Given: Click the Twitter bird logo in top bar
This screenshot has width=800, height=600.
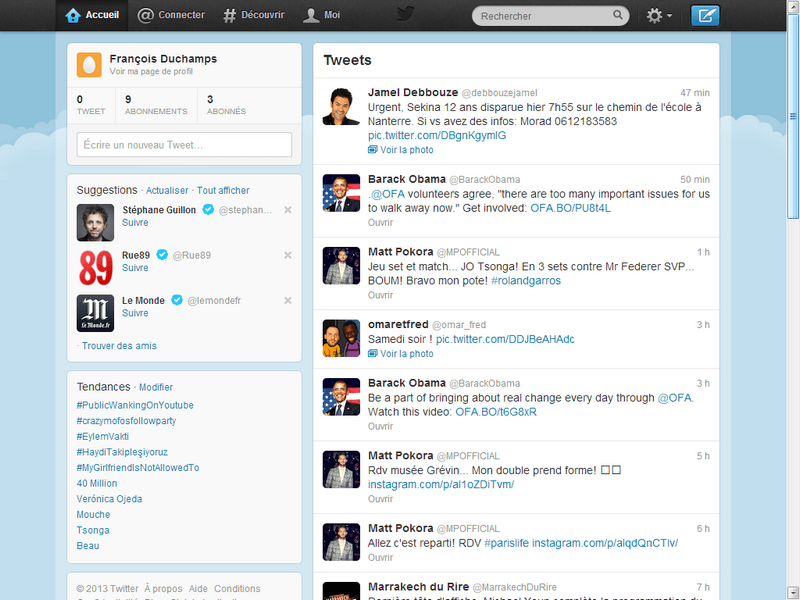Looking at the screenshot, I should coord(405,13).
